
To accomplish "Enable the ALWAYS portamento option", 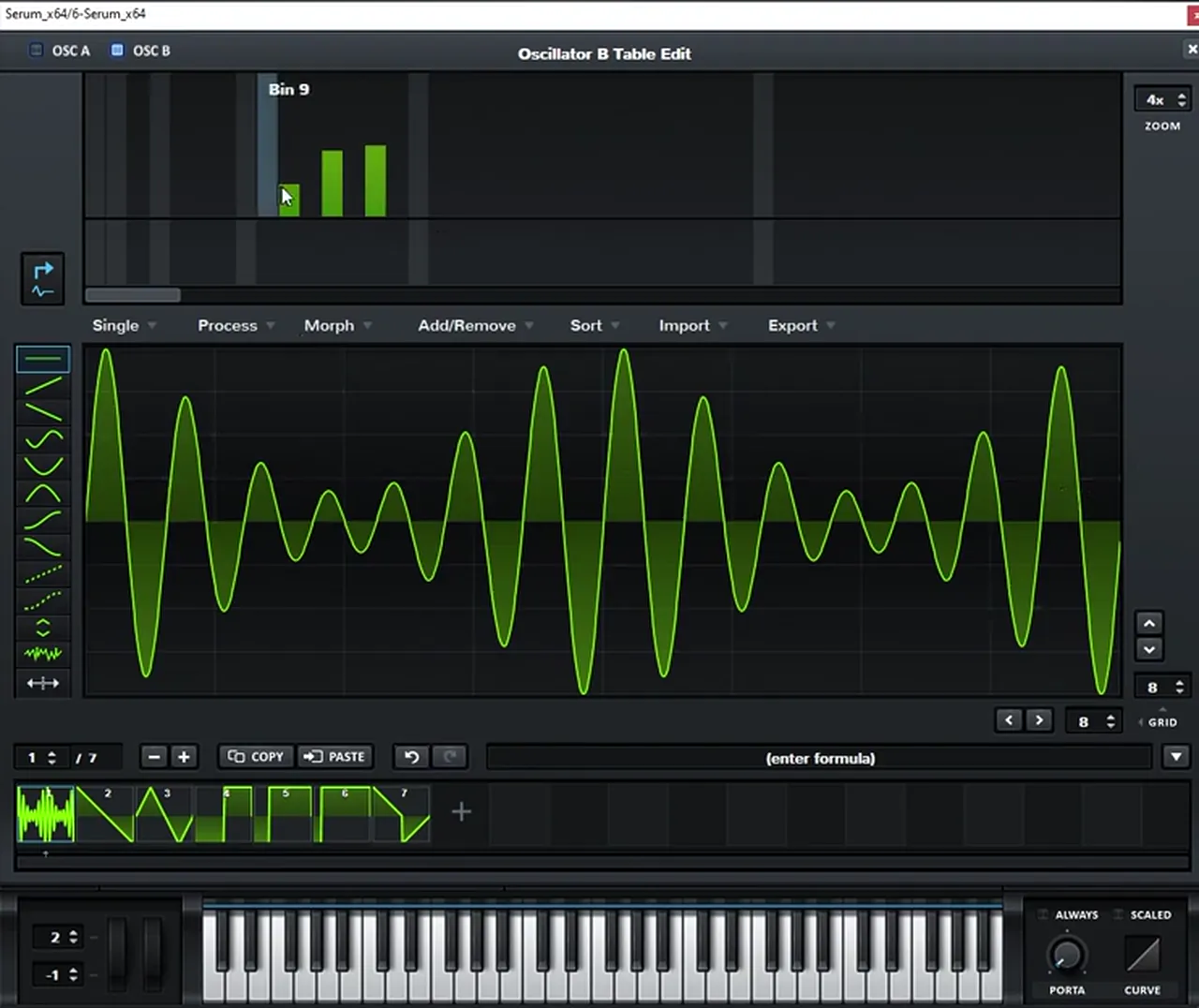I will pyautogui.click(x=1043, y=914).
